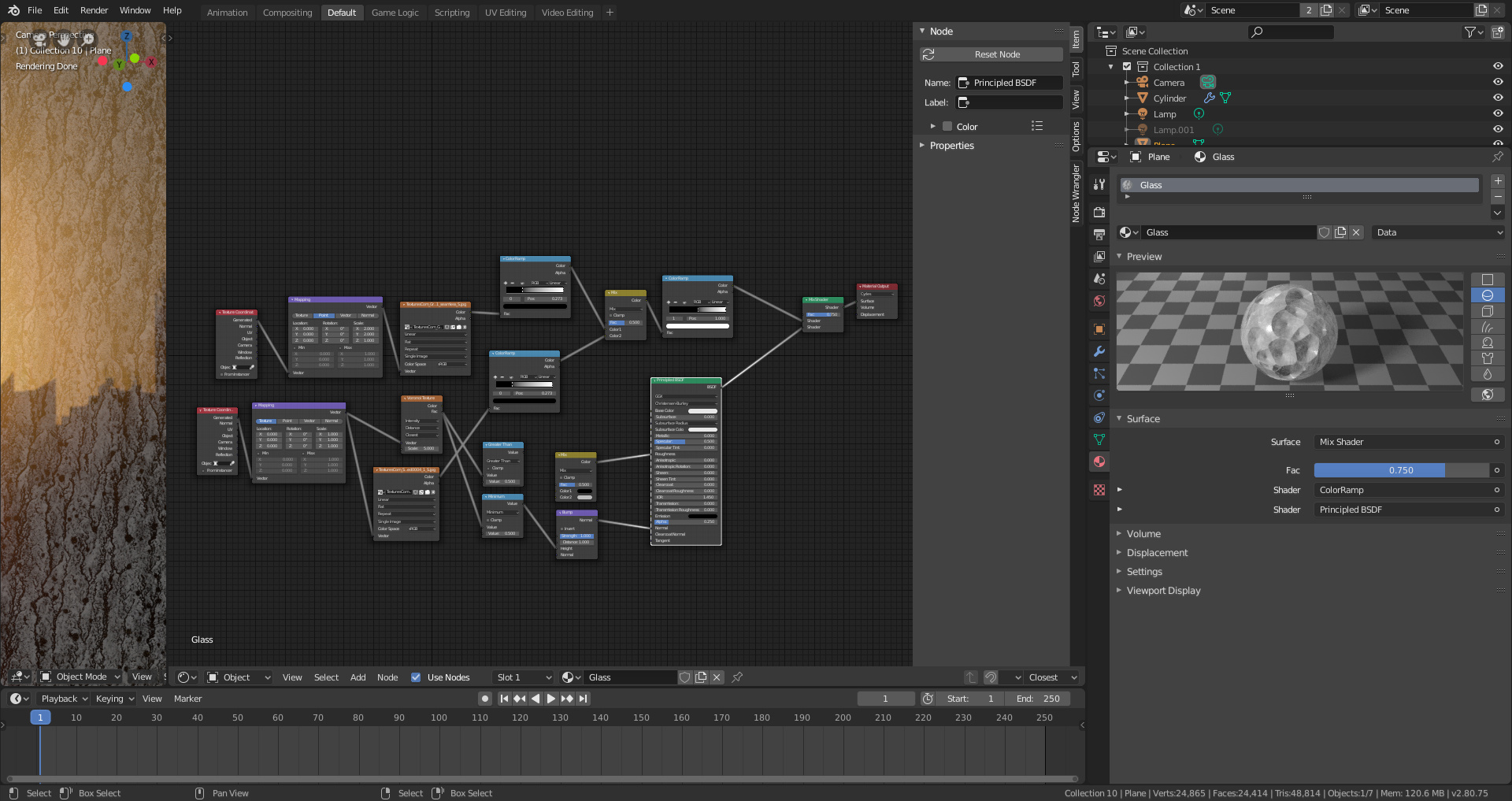Open the Data link dropdown
The image size is (1512, 801).
1438,232
